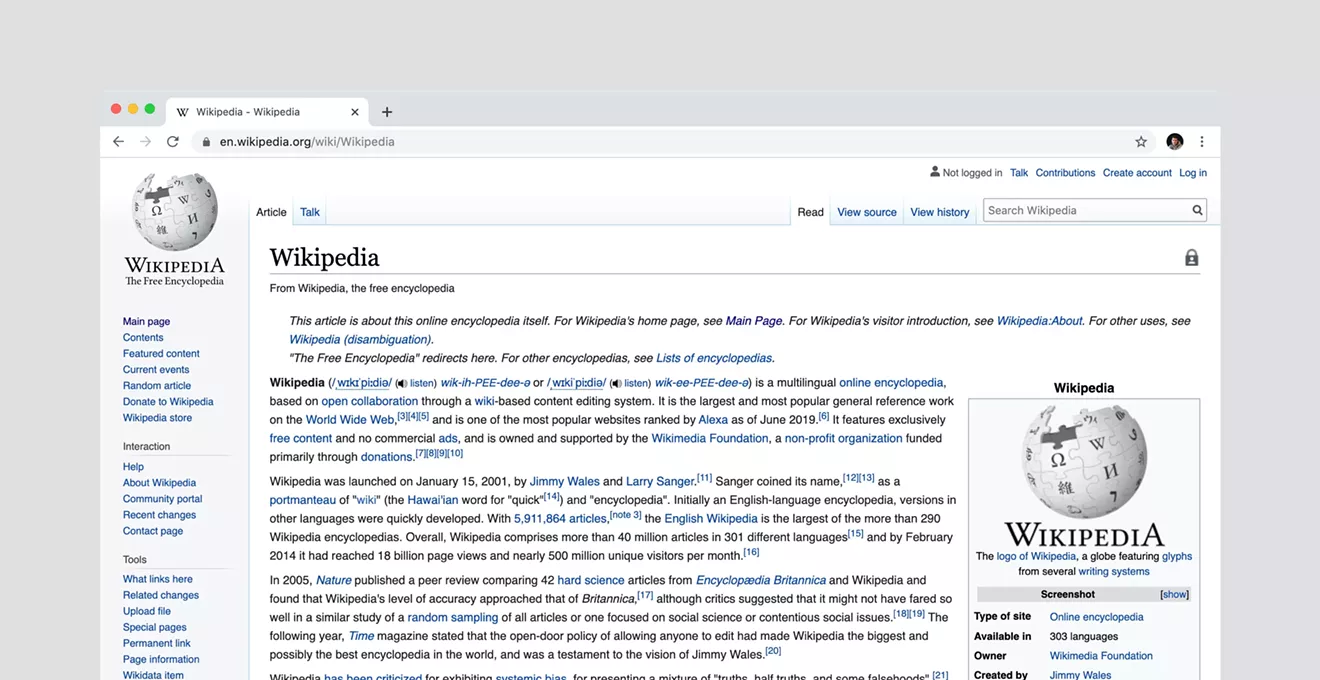Screen dimensions: 1320x680
Task: Open What links here tool
Action: [158, 579]
